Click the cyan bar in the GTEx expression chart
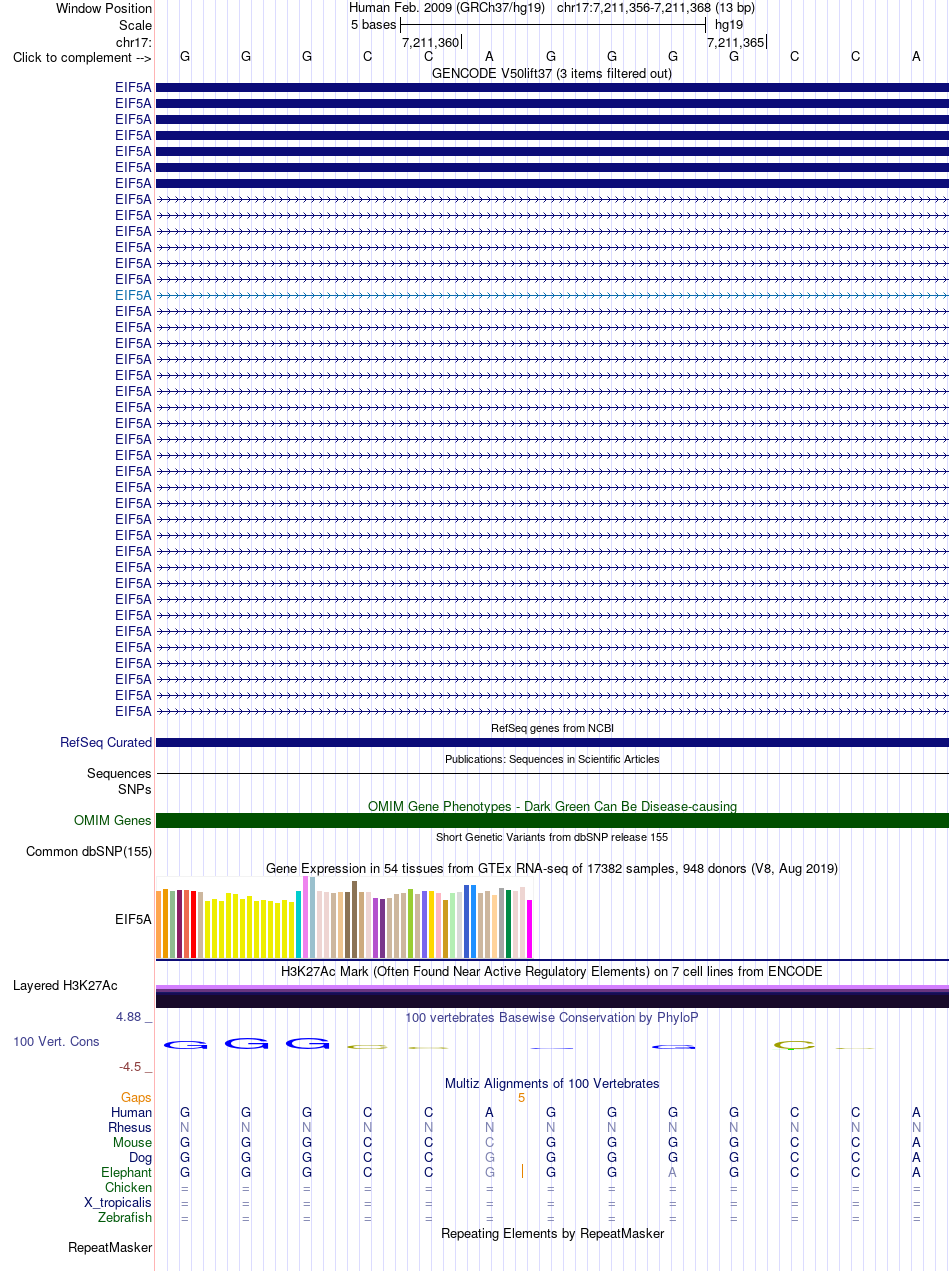The image size is (950, 1271). click(299, 925)
